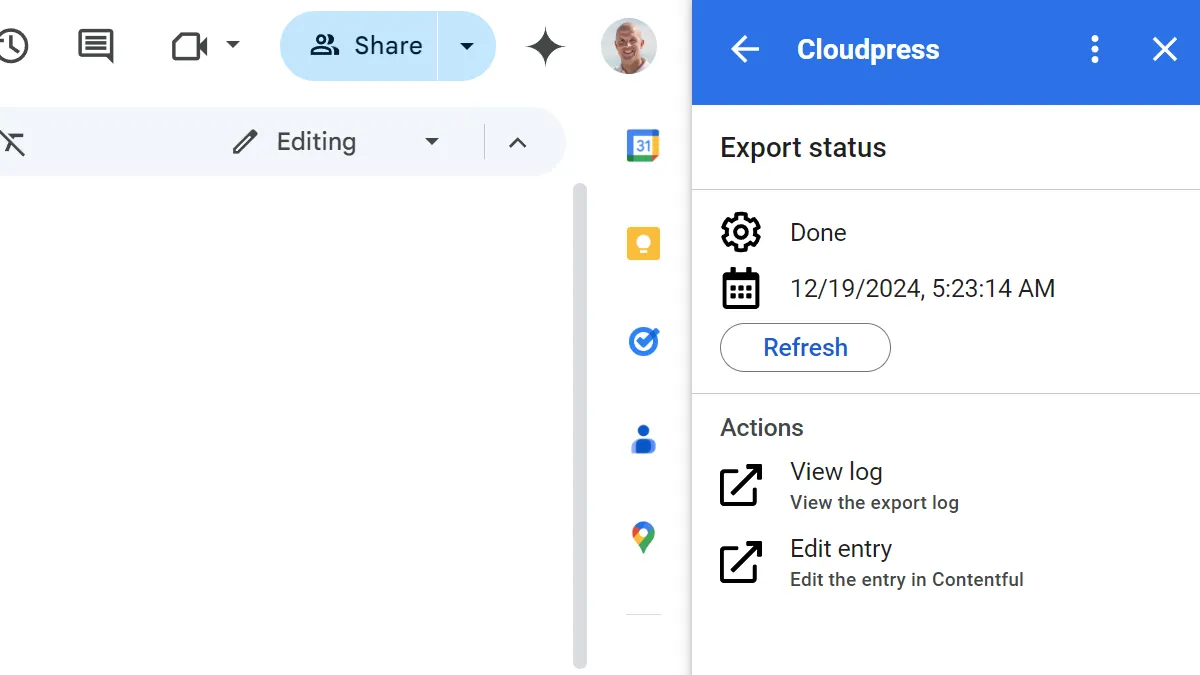Open Google Tasks side panel icon

pyautogui.click(x=643, y=342)
